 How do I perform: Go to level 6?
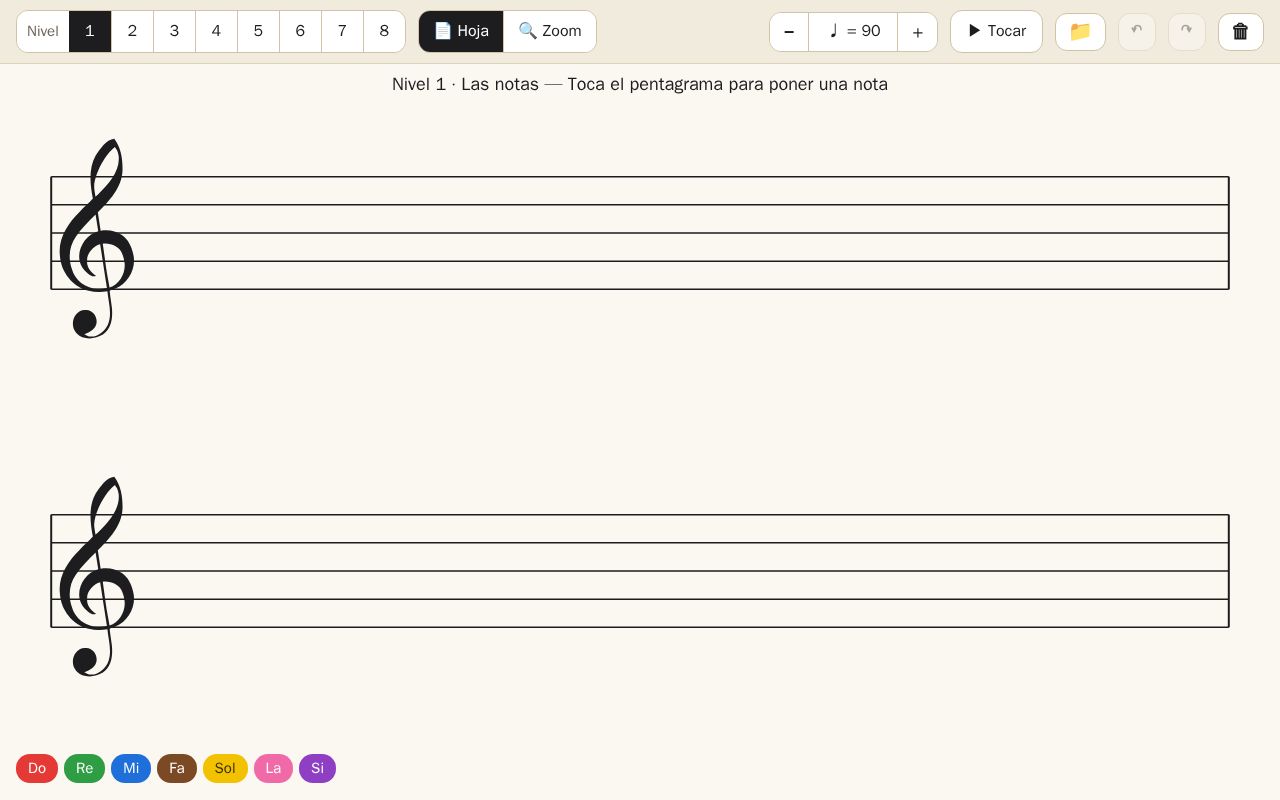(300, 32)
